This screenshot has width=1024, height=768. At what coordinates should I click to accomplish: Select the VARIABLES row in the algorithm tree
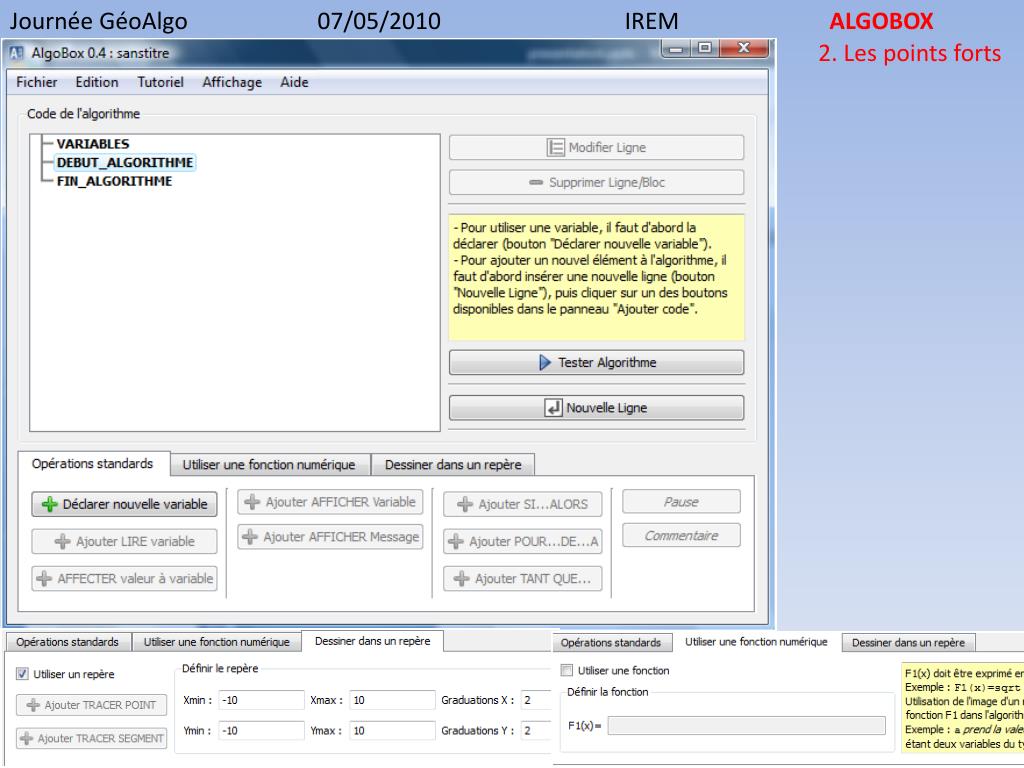[93, 144]
